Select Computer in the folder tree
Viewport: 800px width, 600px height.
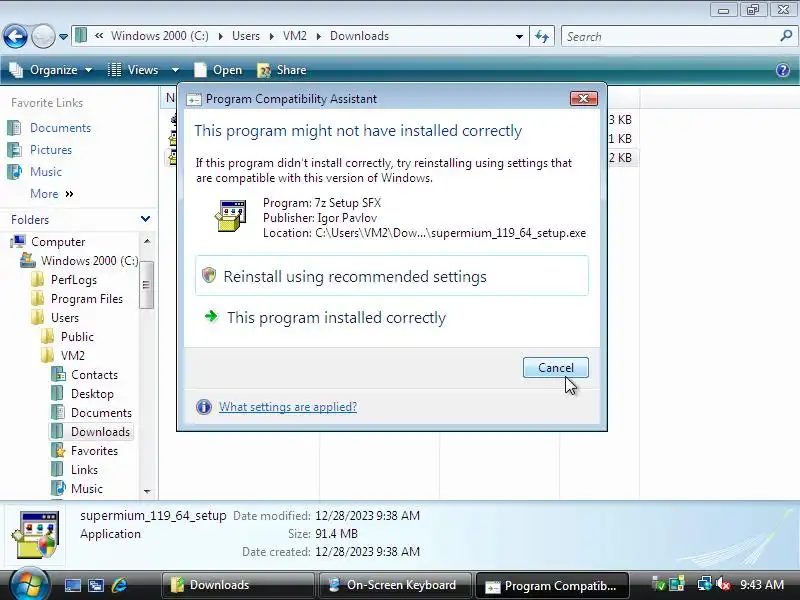58,241
